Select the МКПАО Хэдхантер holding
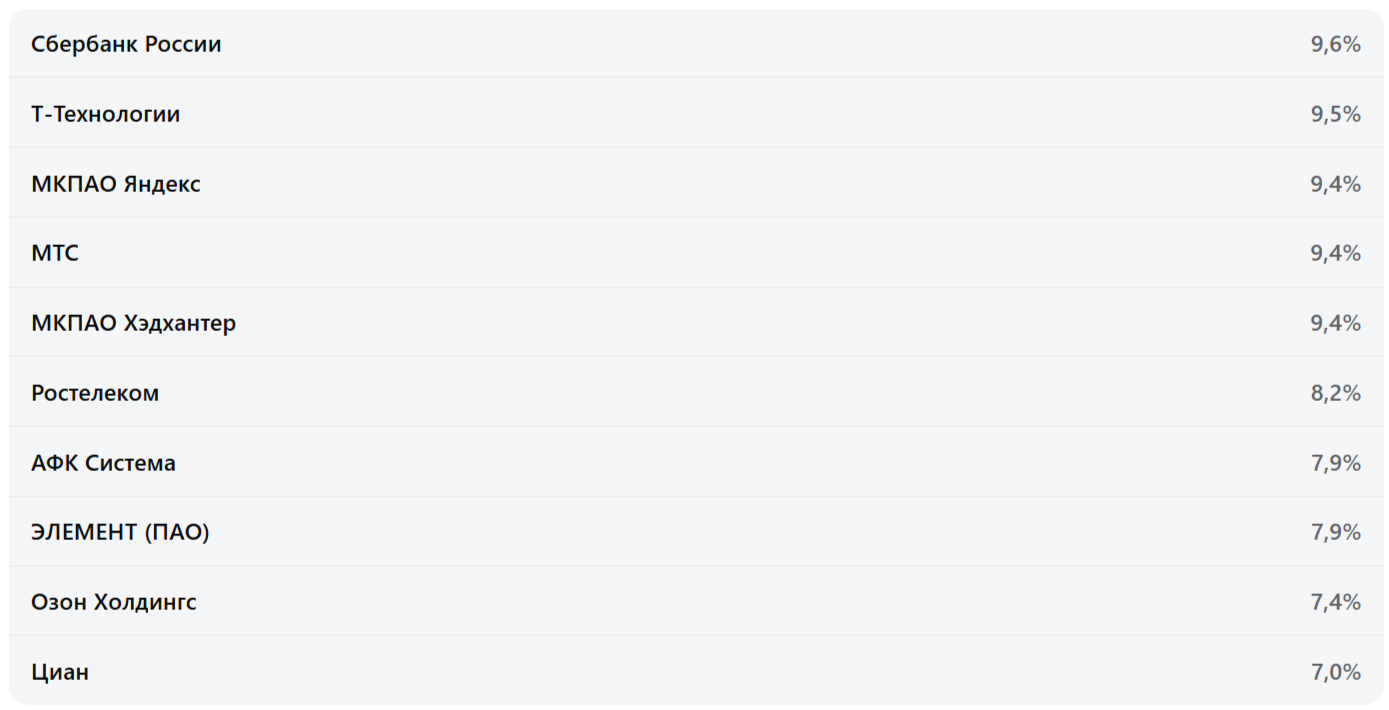Screen dimensions: 1389x710 point(133,323)
